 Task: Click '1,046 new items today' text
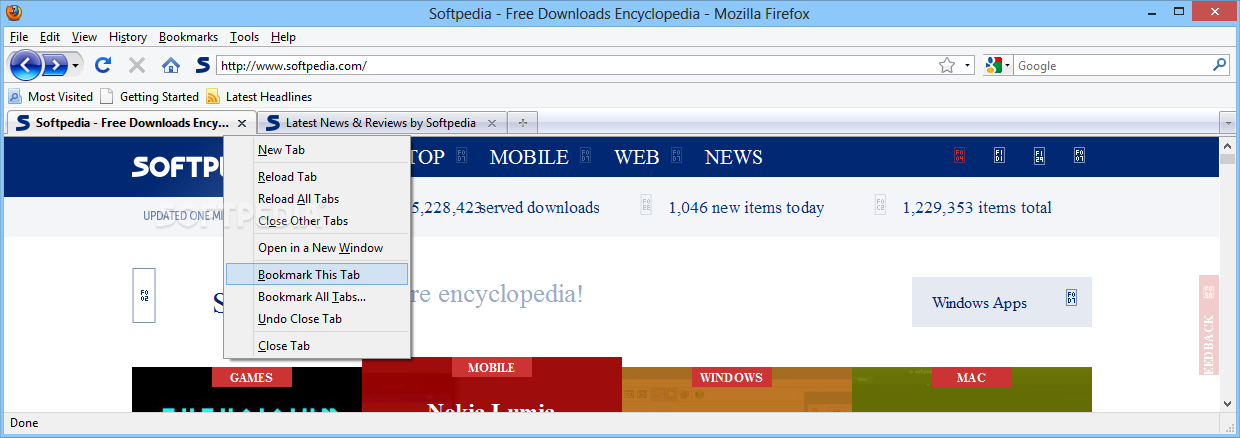click(746, 208)
